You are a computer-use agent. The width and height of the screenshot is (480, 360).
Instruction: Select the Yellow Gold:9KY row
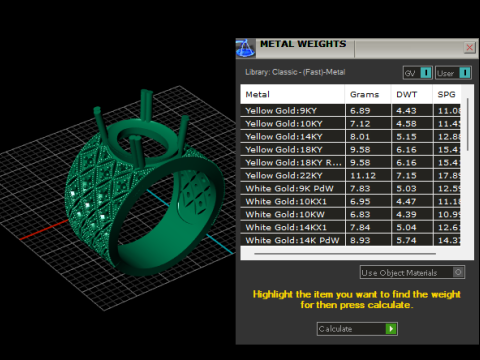point(350,111)
